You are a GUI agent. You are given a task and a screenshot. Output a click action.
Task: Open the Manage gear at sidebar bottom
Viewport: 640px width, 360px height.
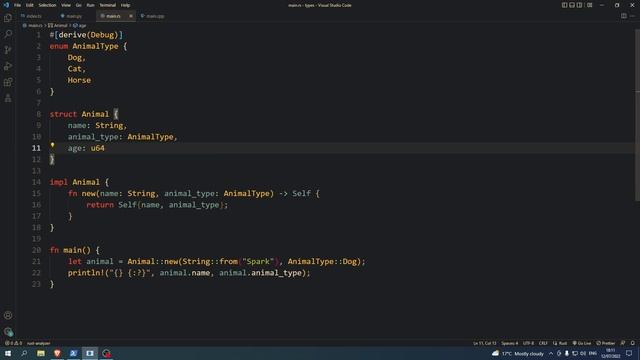[x=8, y=331]
